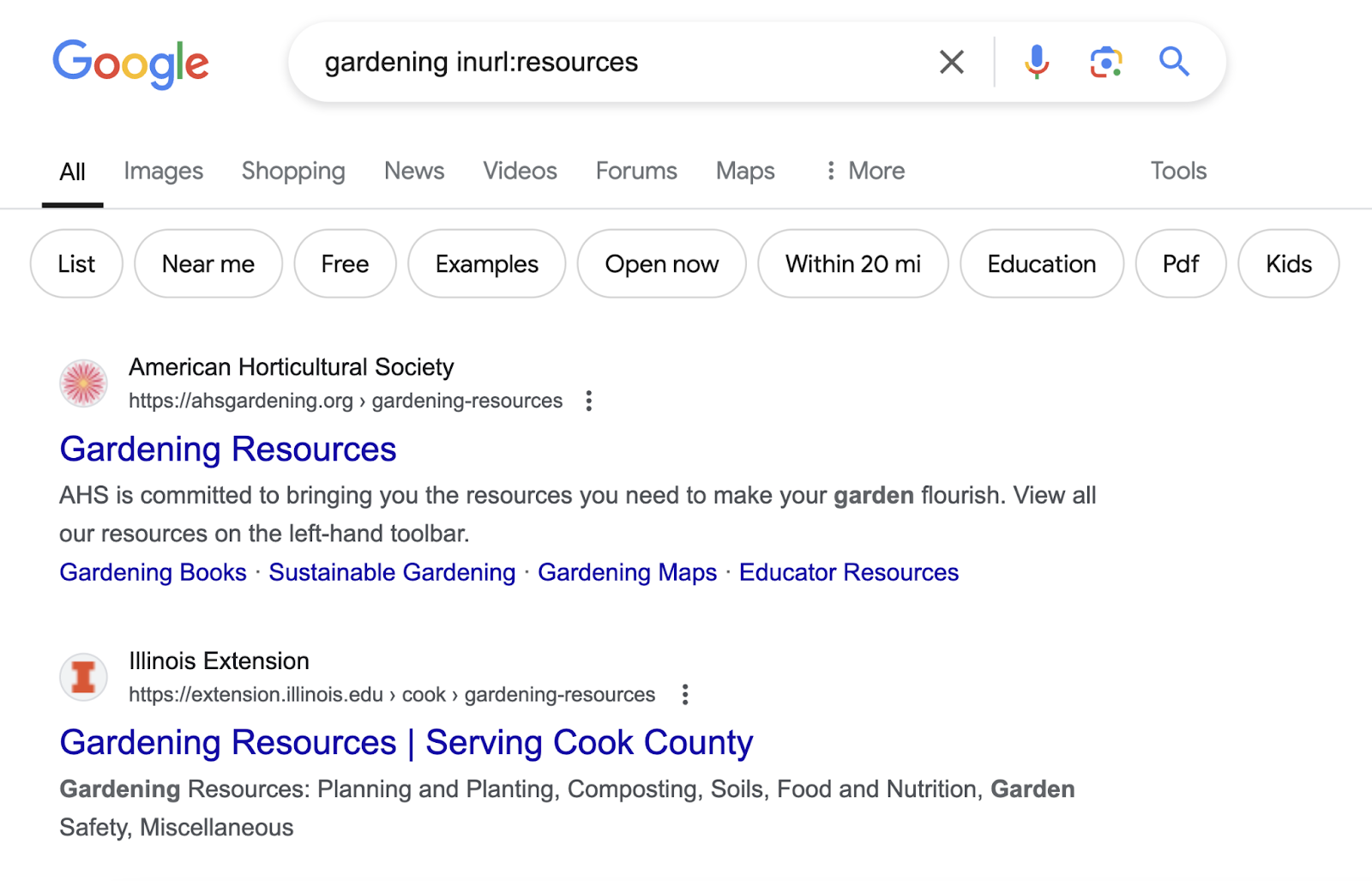The image size is (1372, 881).
Task: Activate voice search with the microphone icon
Action: click(1038, 62)
